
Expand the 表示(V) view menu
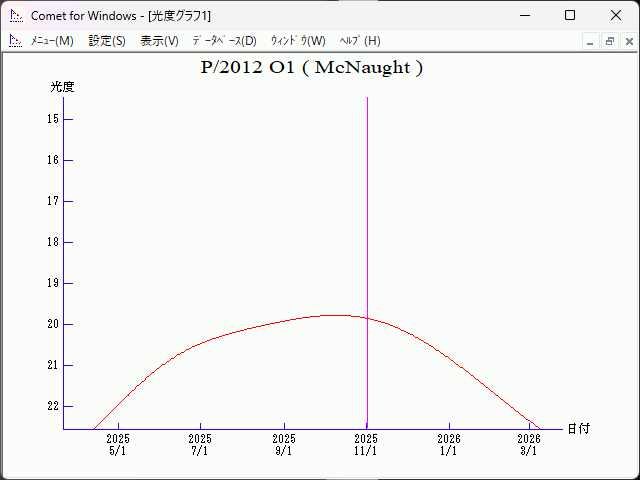(x=159, y=41)
